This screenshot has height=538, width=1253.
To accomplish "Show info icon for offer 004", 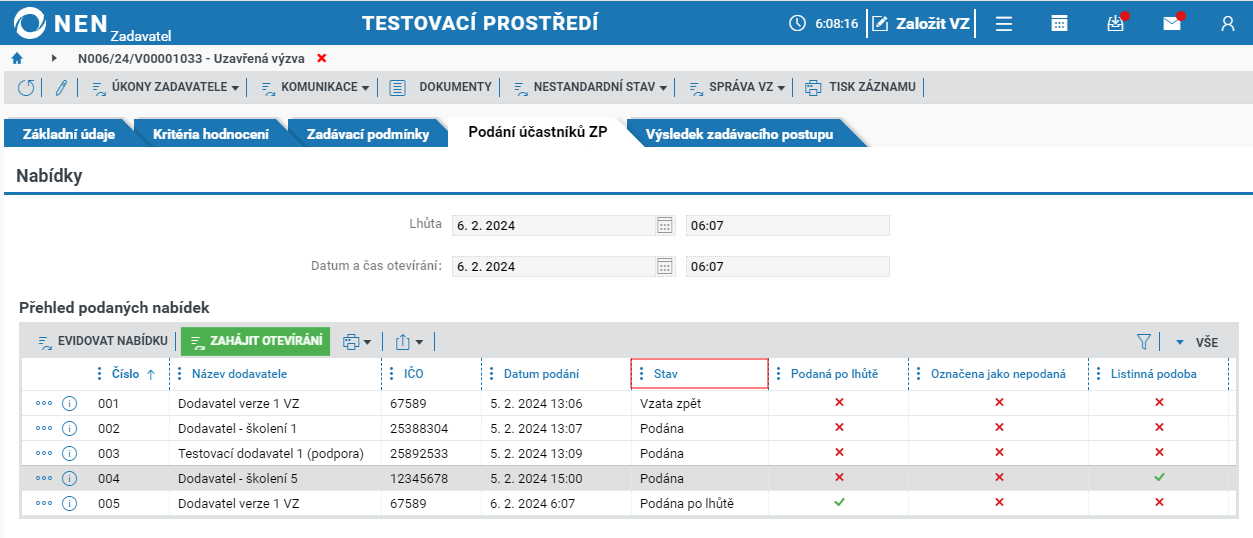I will point(70,478).
